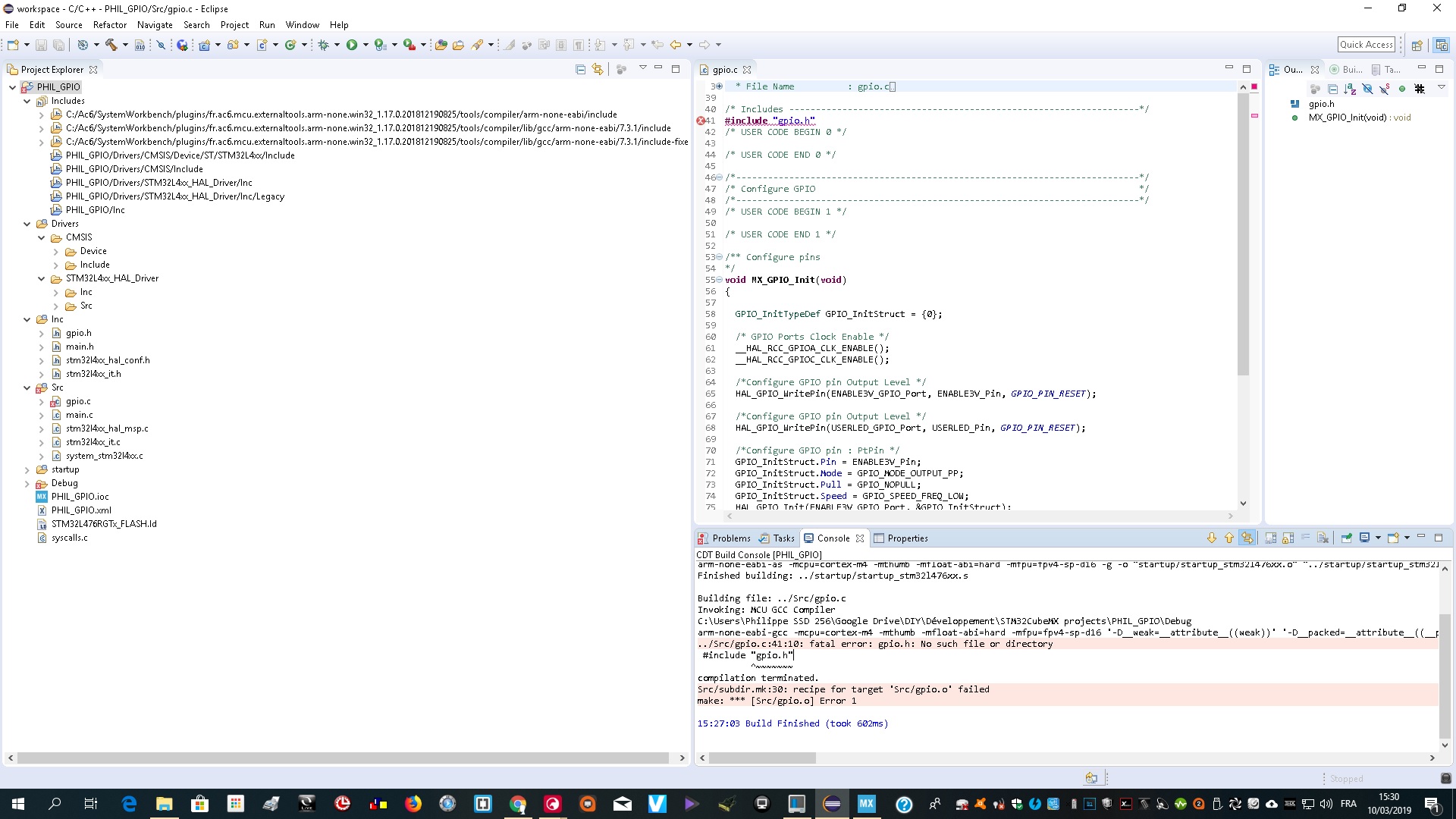Viewport: 1456px width, 819px height.
Task: Collapse All in Project Explorer toolbar
Action: (580, 69)
